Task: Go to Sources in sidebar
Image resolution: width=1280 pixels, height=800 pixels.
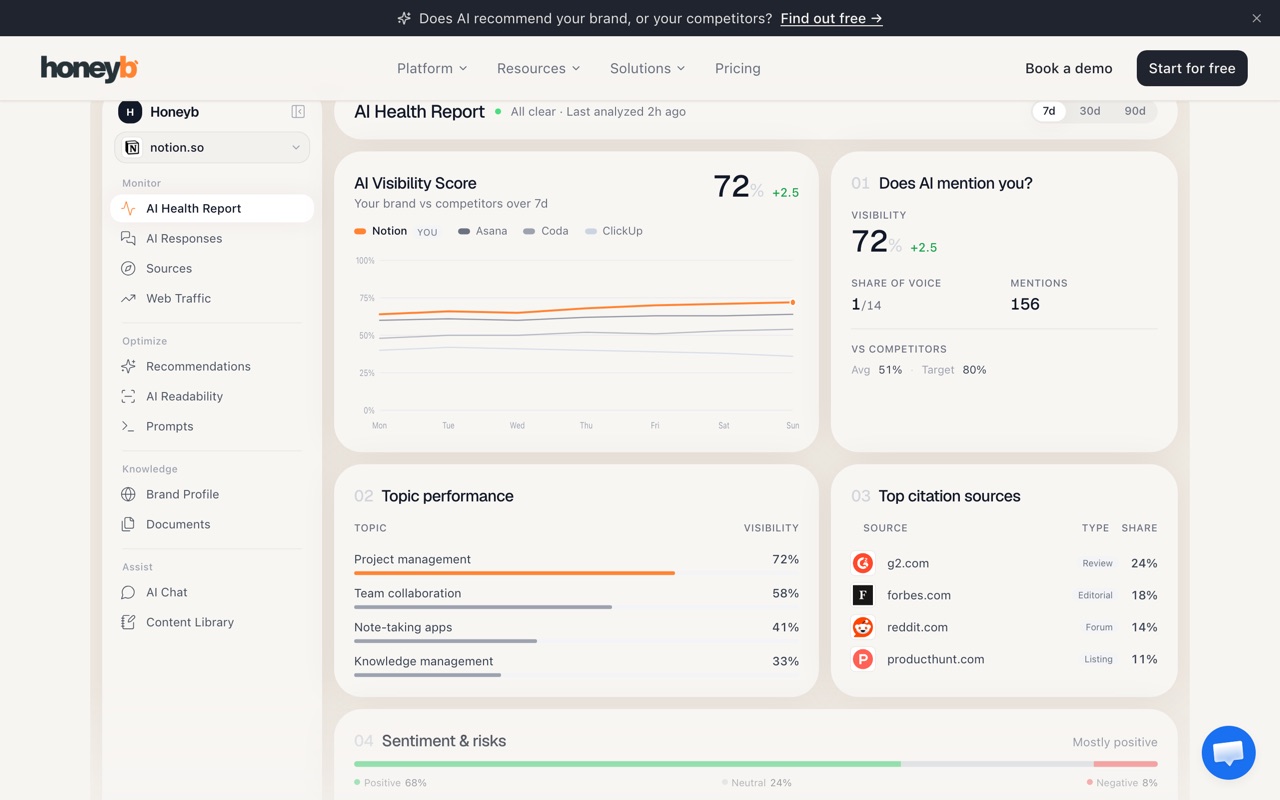Action: (x=212, y=269)
